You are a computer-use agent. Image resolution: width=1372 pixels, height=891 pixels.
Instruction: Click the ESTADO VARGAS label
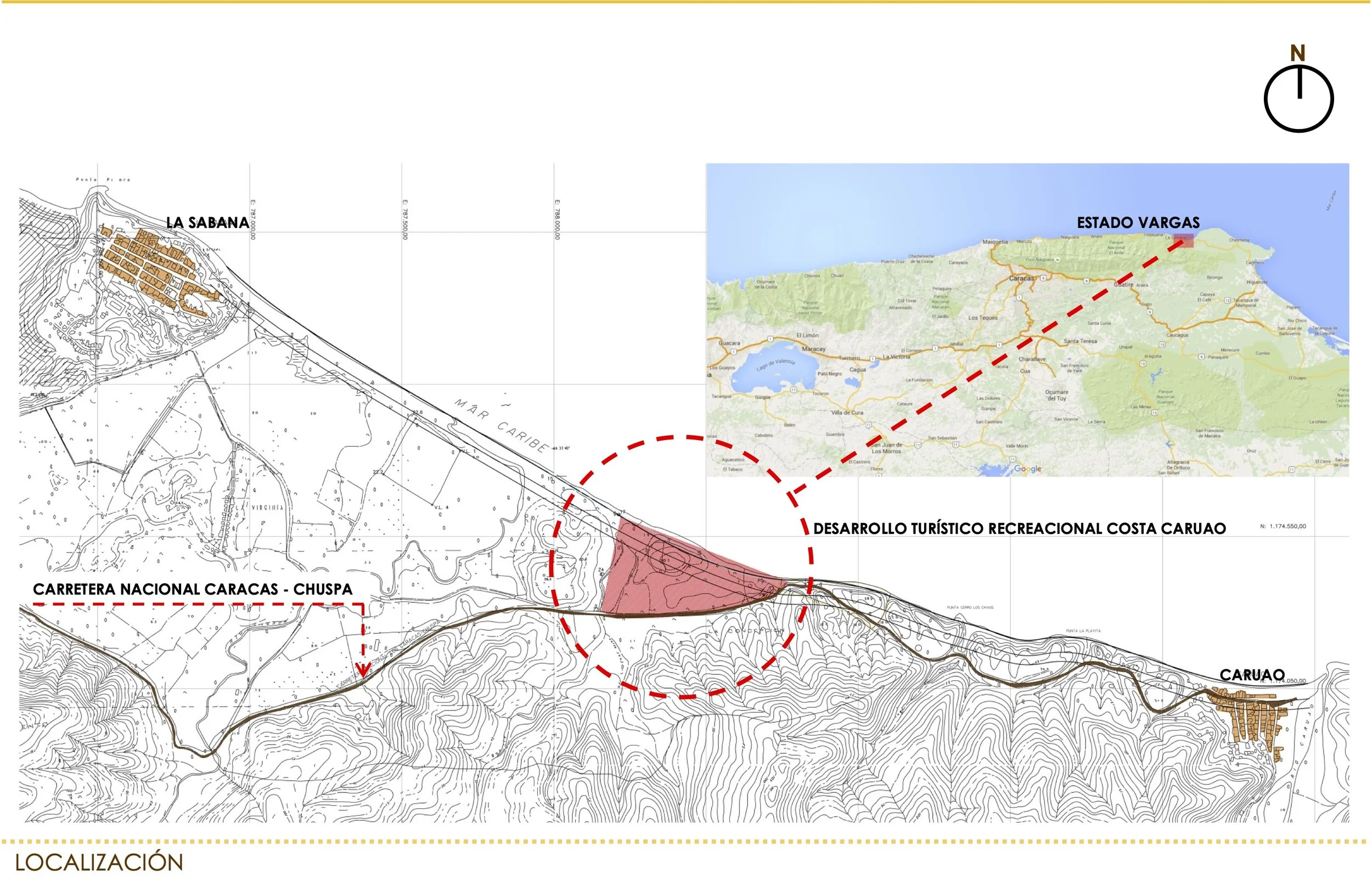[x=1138, y=222]
